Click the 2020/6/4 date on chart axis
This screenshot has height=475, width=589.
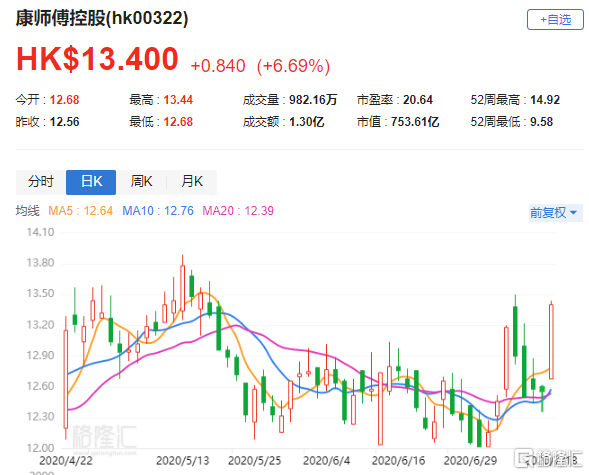click(326, 461)
